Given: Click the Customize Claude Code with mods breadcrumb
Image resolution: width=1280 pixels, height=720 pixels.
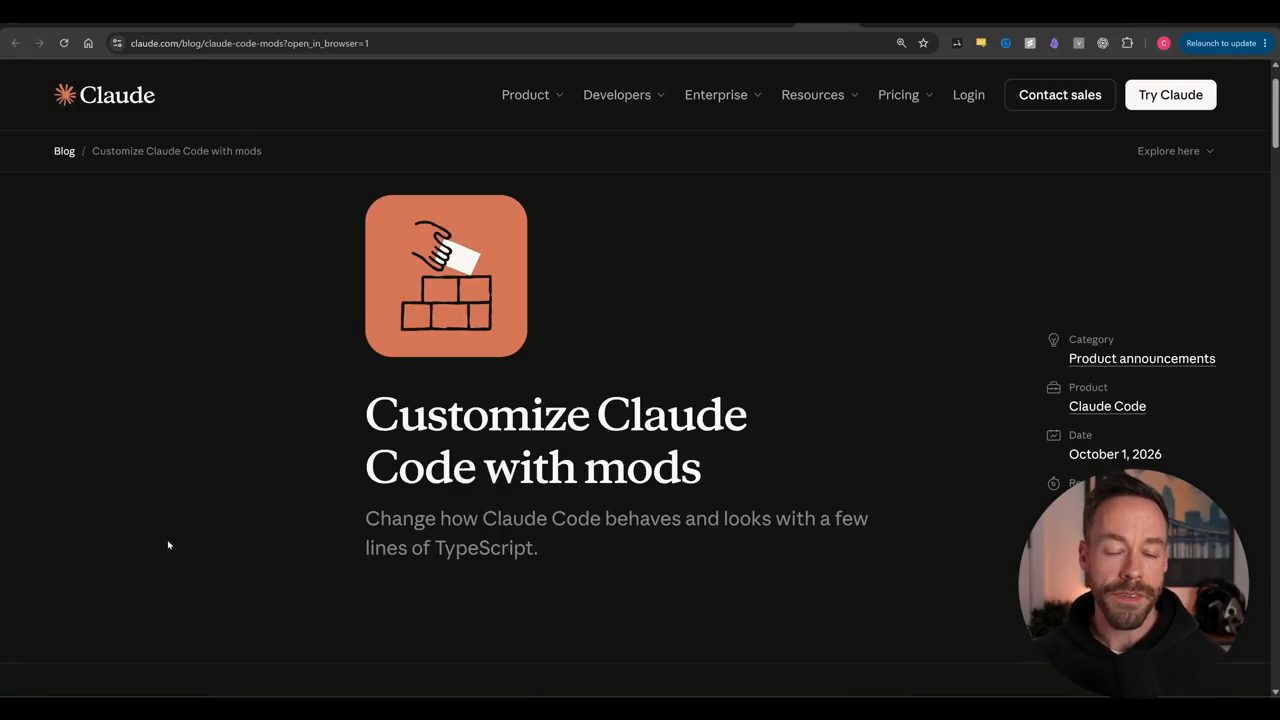Looking at the screenshot, I should [x=177, y=151].
